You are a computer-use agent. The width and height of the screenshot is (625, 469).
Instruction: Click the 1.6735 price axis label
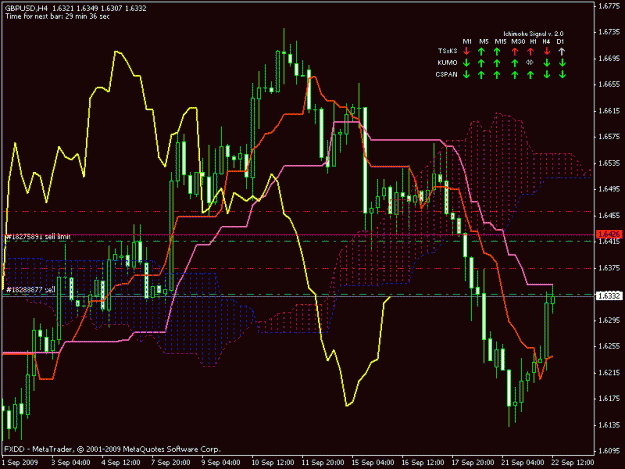click(x=609, y=32)
